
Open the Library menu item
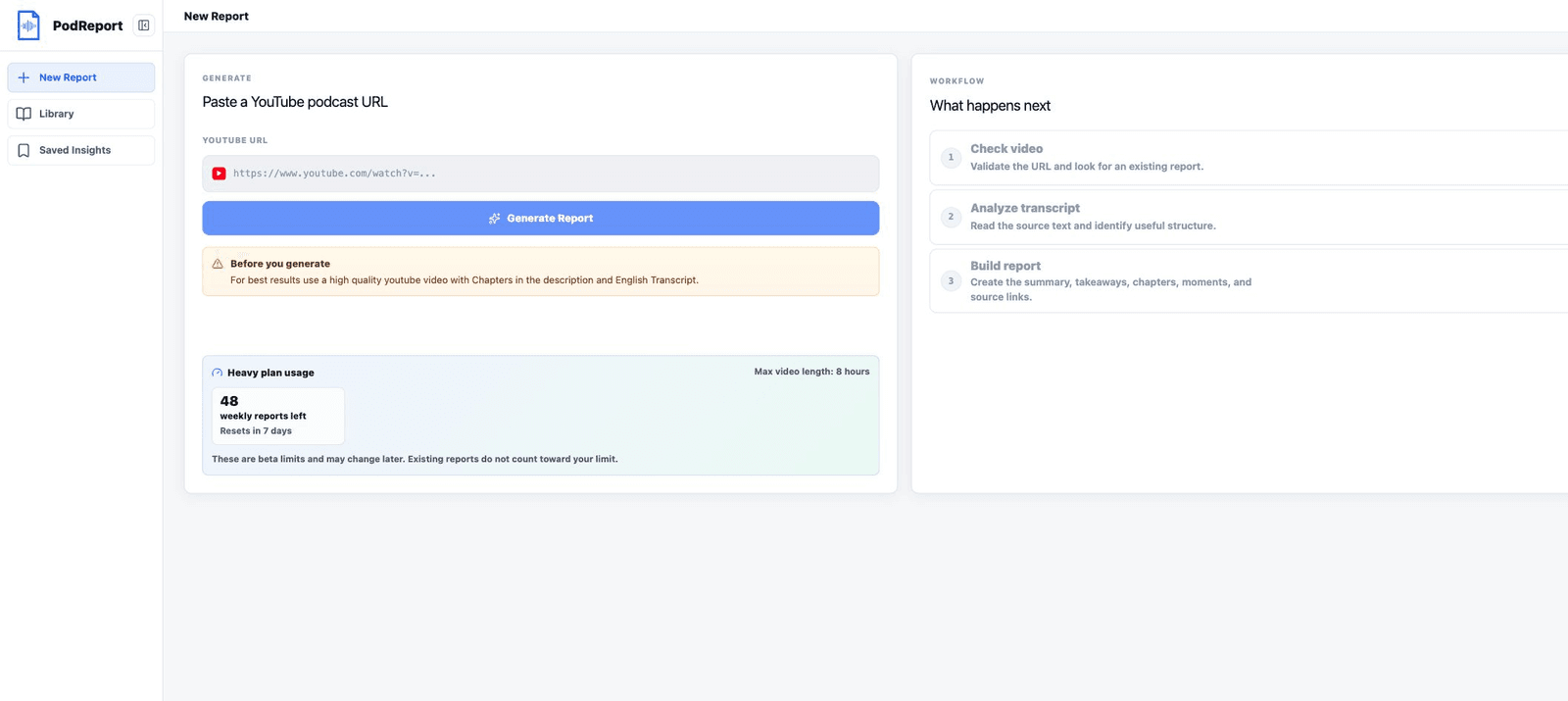click(x=81, y=114)
